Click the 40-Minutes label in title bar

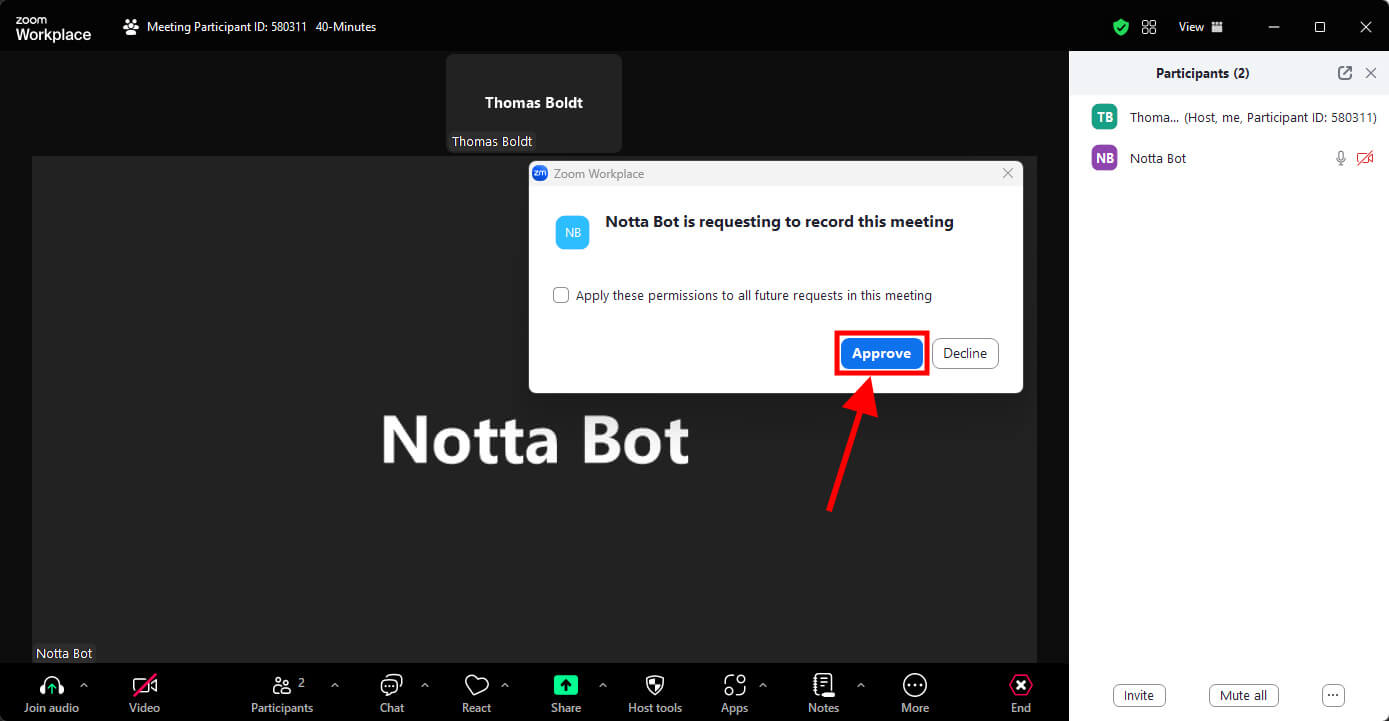(x=346, y=27)
